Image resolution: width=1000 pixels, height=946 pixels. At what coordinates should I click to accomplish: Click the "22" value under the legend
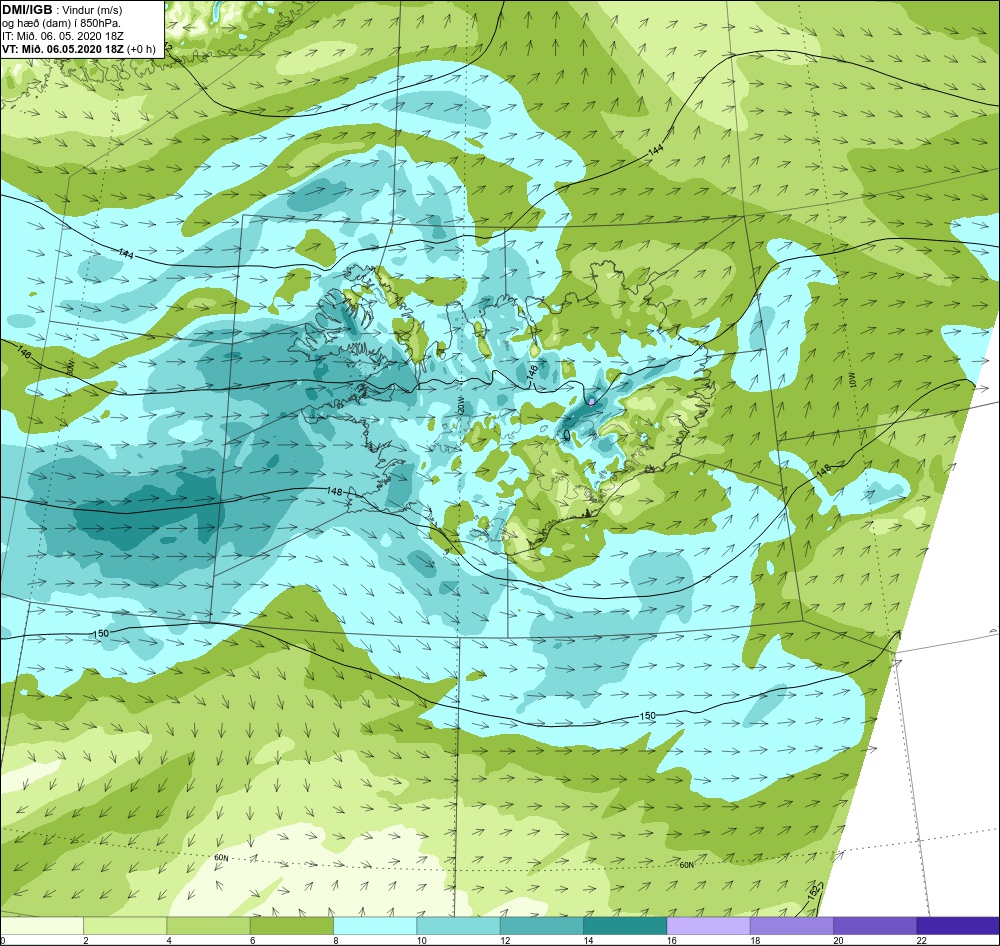click(922, 940)
